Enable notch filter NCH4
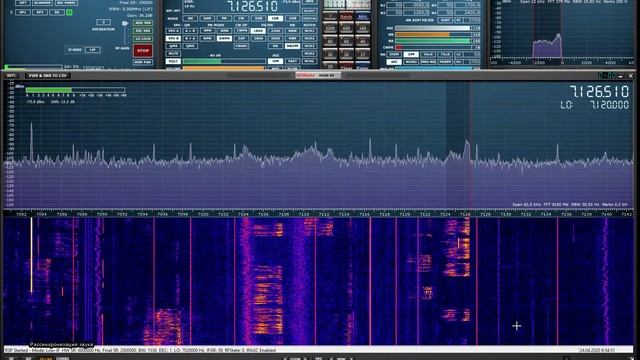640x360 pixels. pos(310,53)
